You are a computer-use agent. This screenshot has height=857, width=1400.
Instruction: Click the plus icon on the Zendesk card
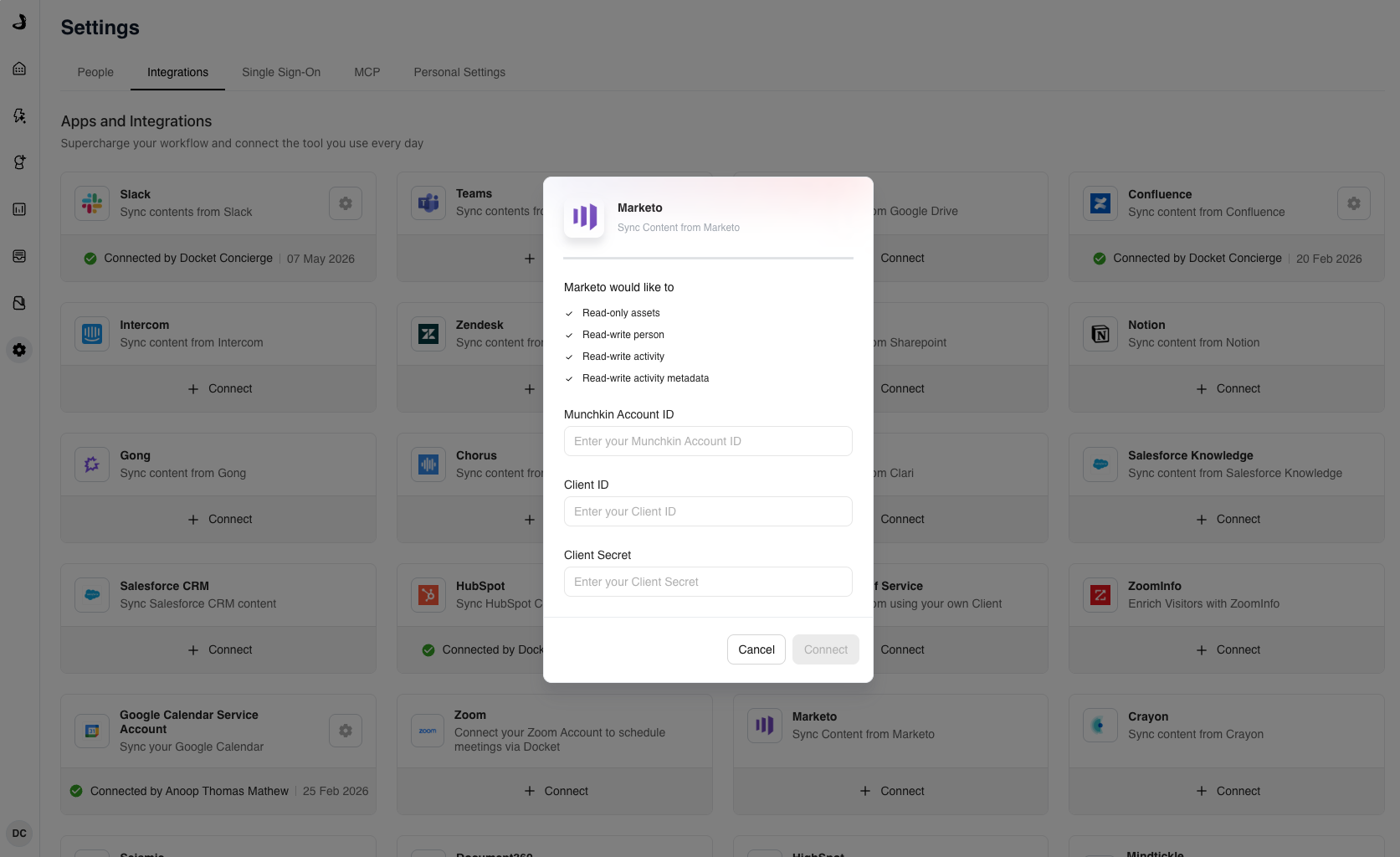pyautogui.click(x=530, y=389)
